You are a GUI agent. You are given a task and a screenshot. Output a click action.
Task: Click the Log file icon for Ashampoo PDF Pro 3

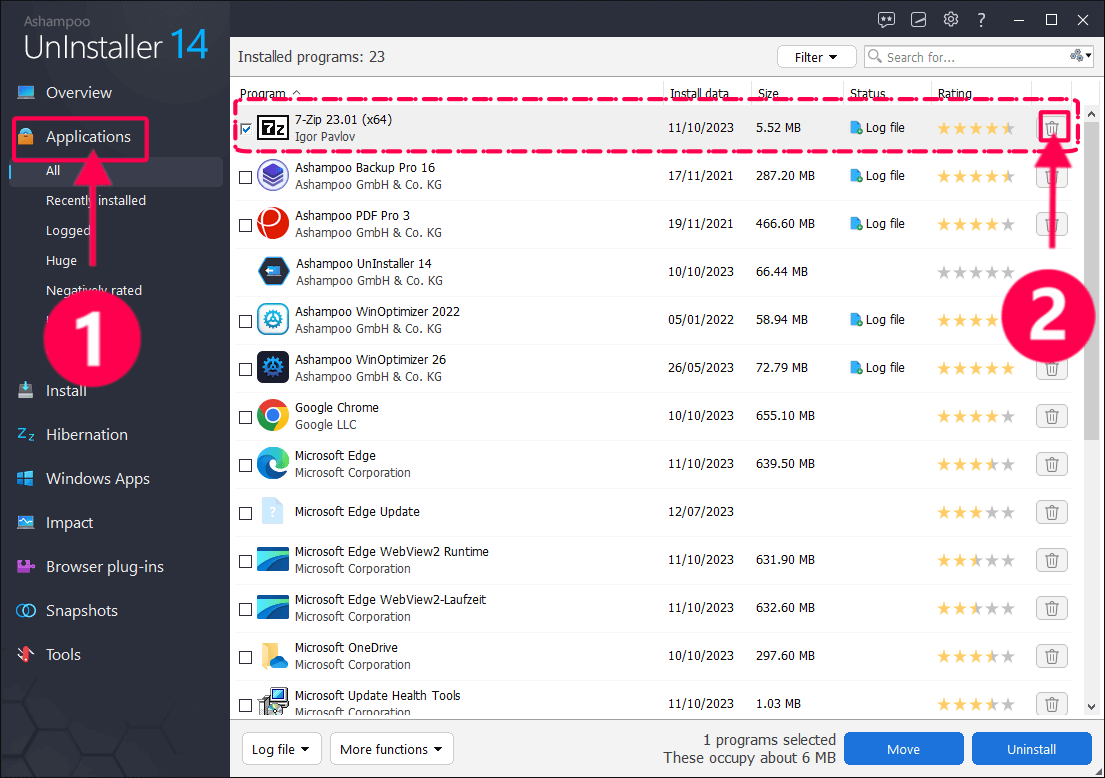pos(856,224)
